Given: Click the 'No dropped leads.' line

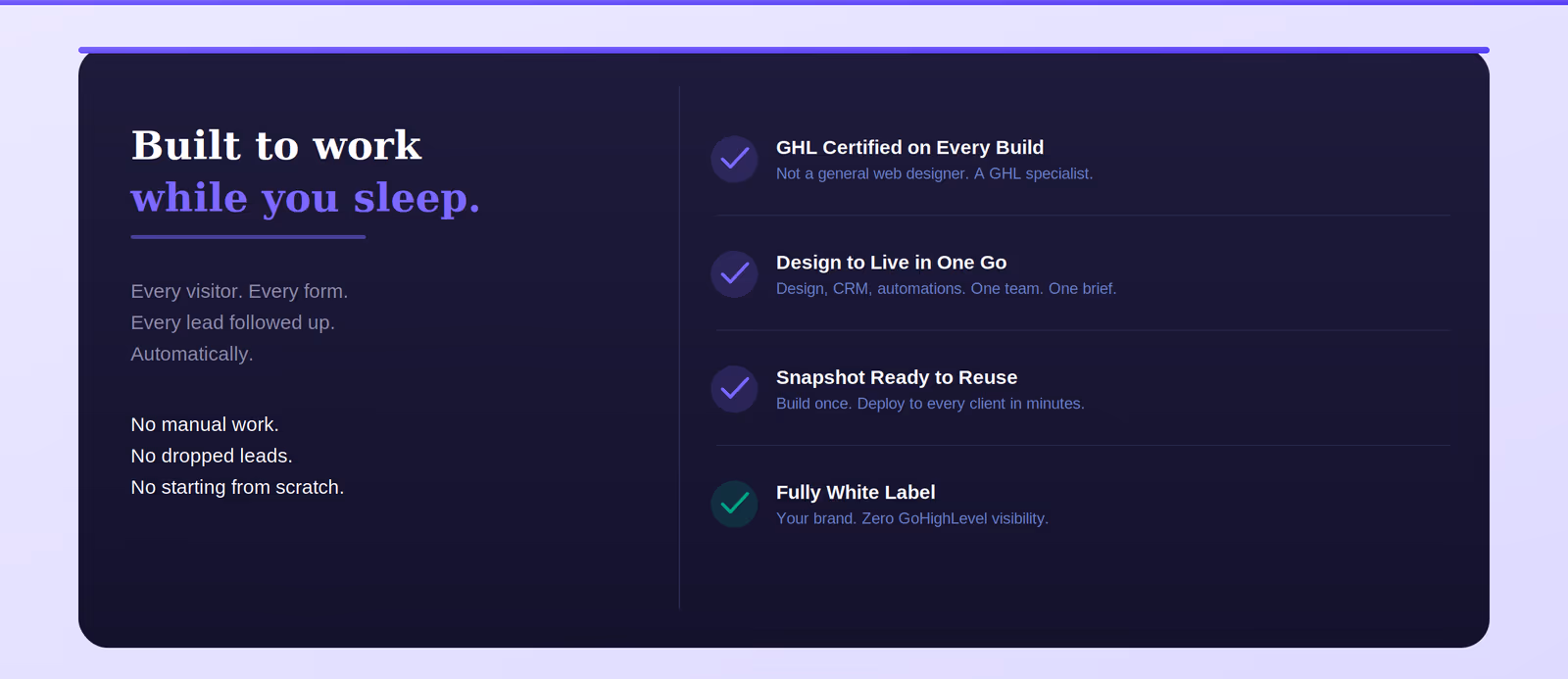Looking at the screenshot, I should [x=212, y=456].
